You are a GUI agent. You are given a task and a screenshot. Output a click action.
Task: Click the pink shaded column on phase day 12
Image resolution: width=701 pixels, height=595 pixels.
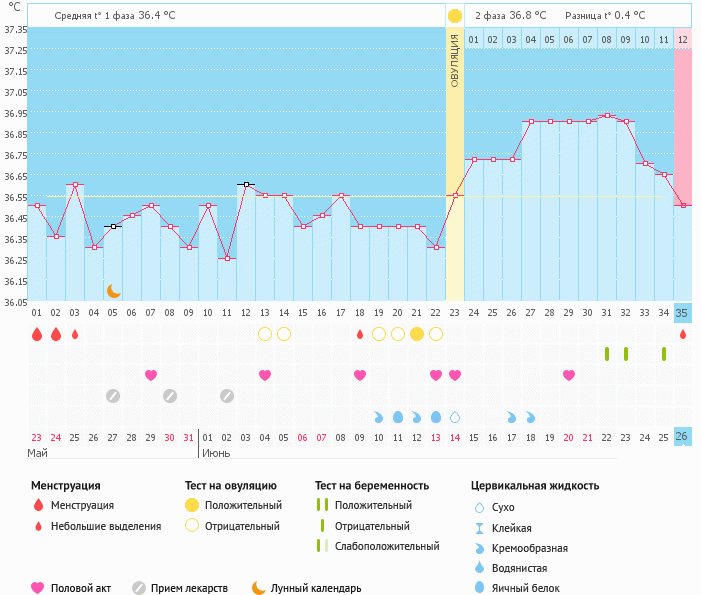[x=683, y=120]
